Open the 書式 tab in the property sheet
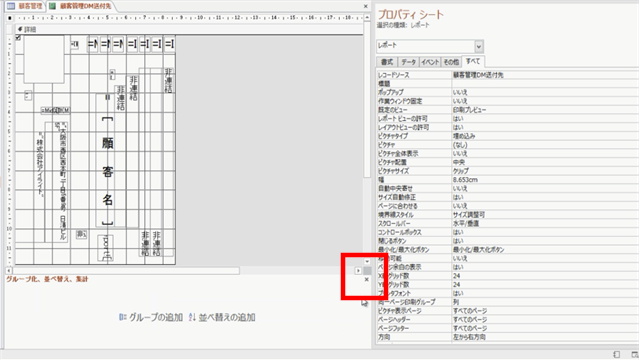Viewport: 640px width, 360px height. click(x=387, y=62)
